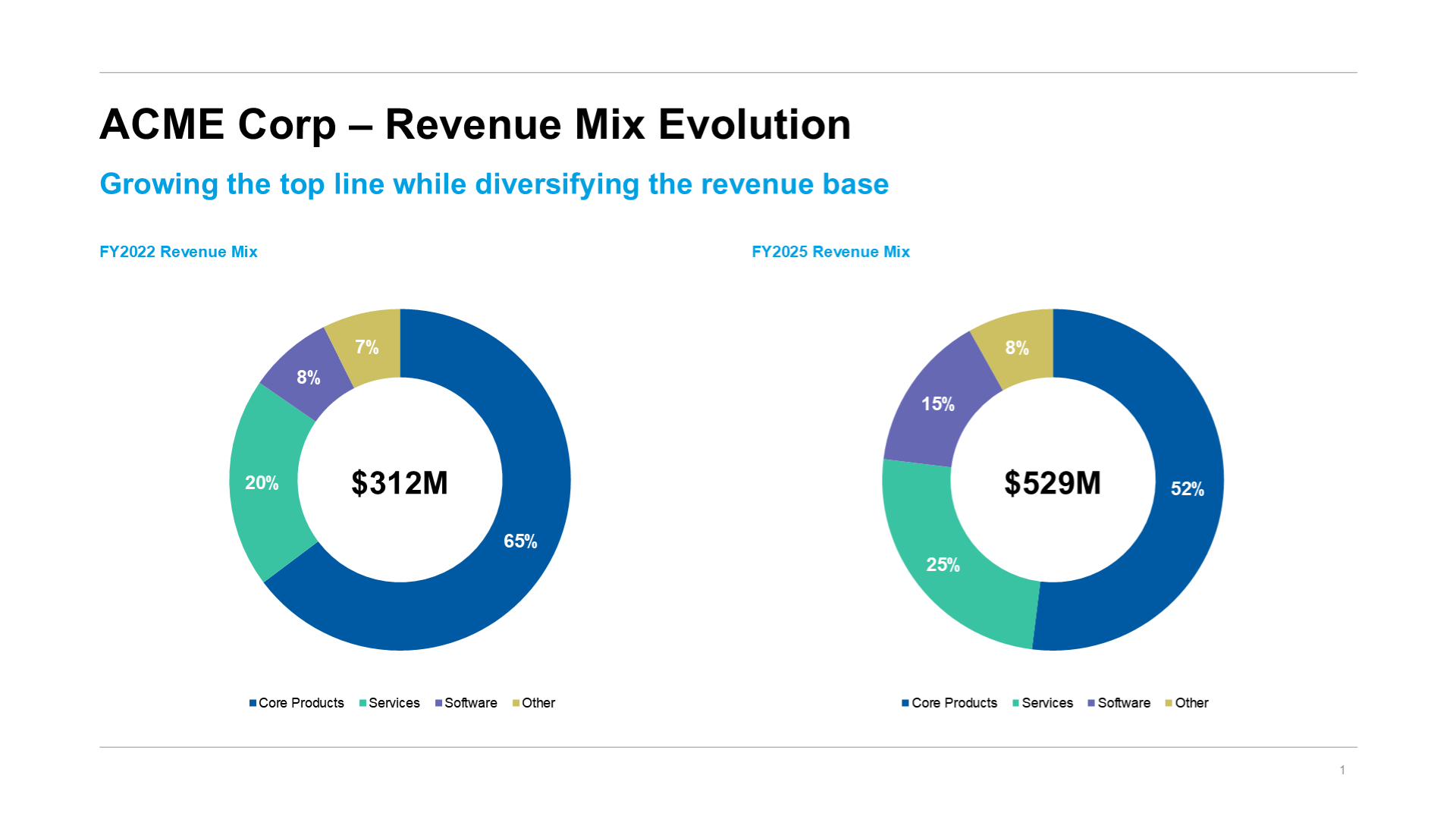Pick the blue Core Products swatch in FY2025 legend
Image resolution: width=1456 pixels, height=819 pixels.
[x=905, y=704]
